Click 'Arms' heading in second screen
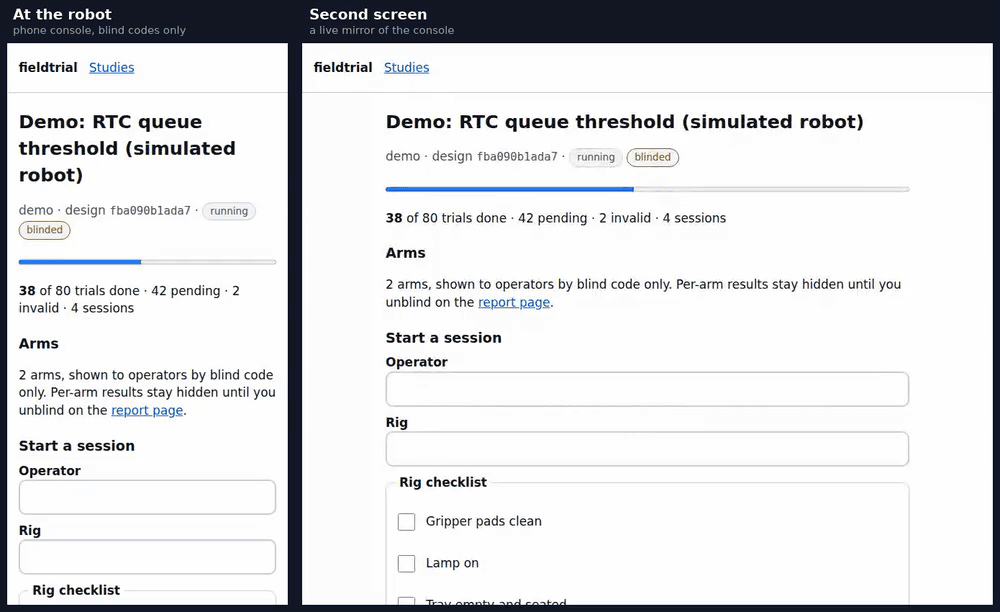The height and width of the screenshot is (612, 1000). (x=406, y=253)
